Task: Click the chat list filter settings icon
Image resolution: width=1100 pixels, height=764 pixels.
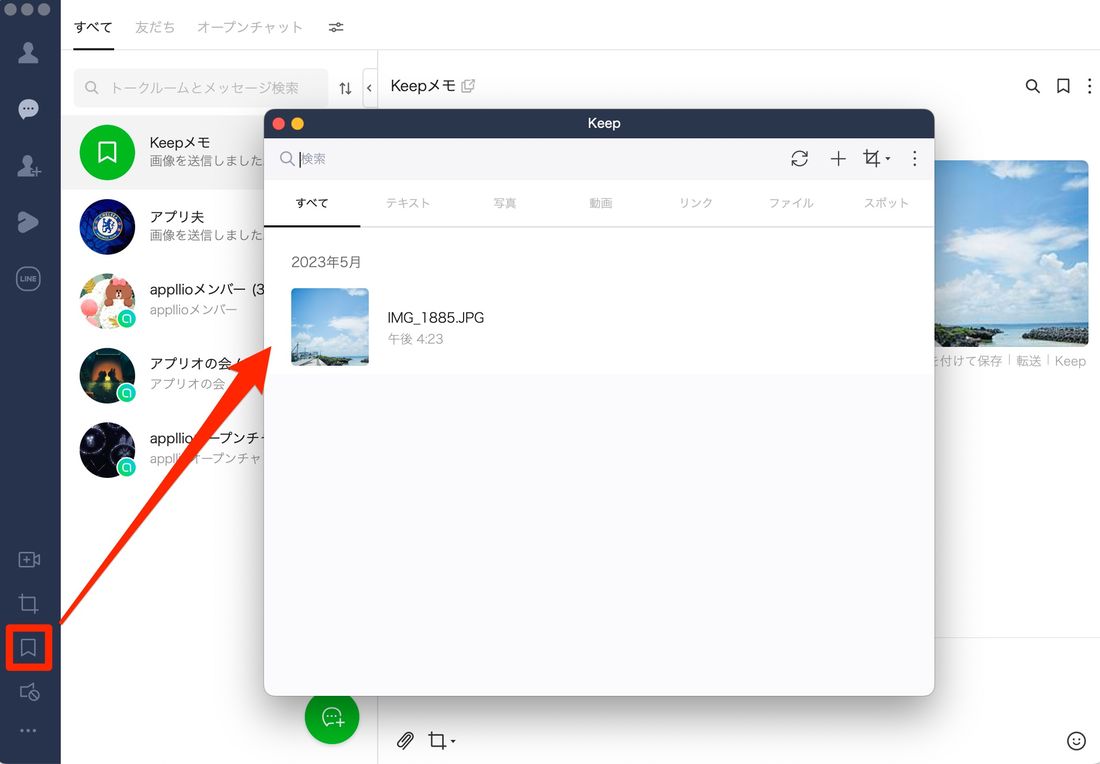Action: tap(336, 27)
